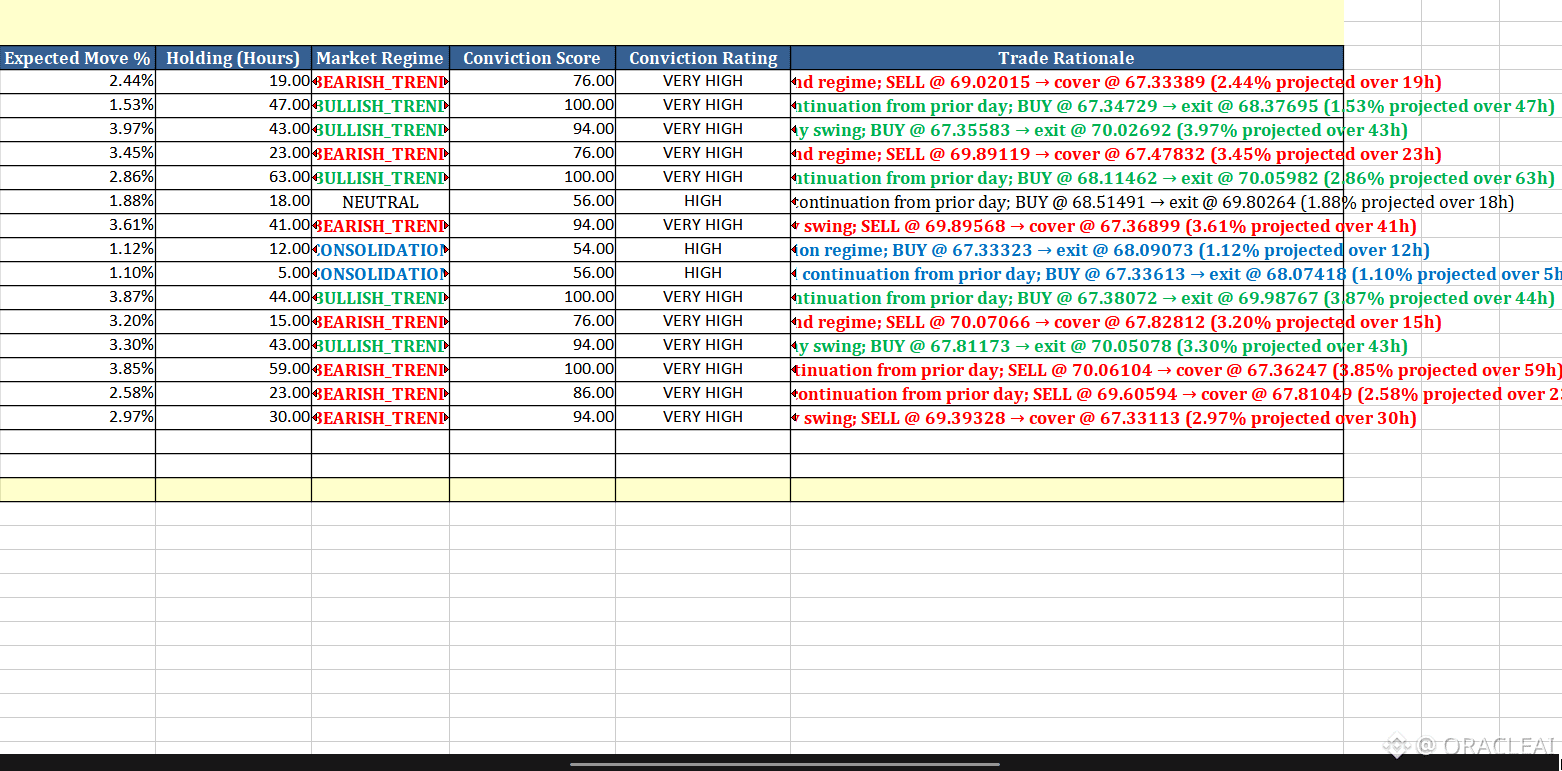The height and width of the screenshot is (771, 1562).
Task: Select the 3.61% cell
Action: coord(77,226)
